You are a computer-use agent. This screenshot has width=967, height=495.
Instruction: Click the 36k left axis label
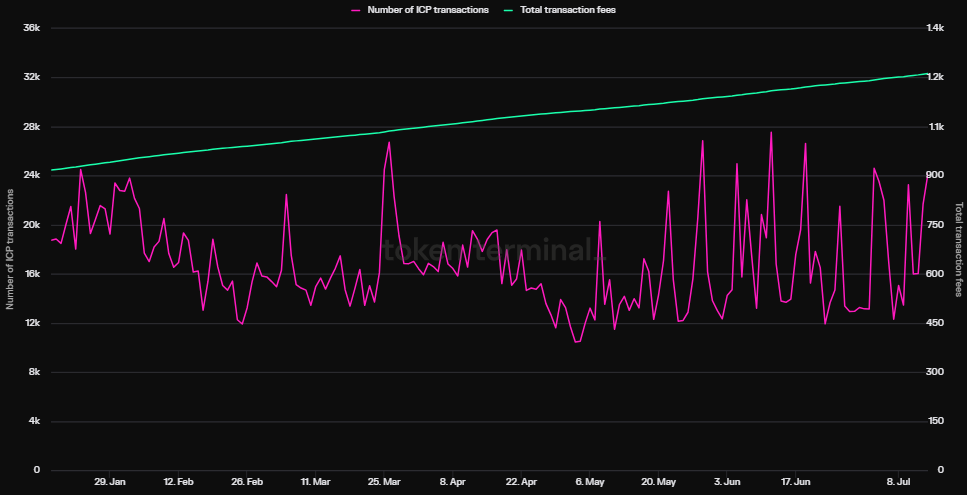[31, 28]
